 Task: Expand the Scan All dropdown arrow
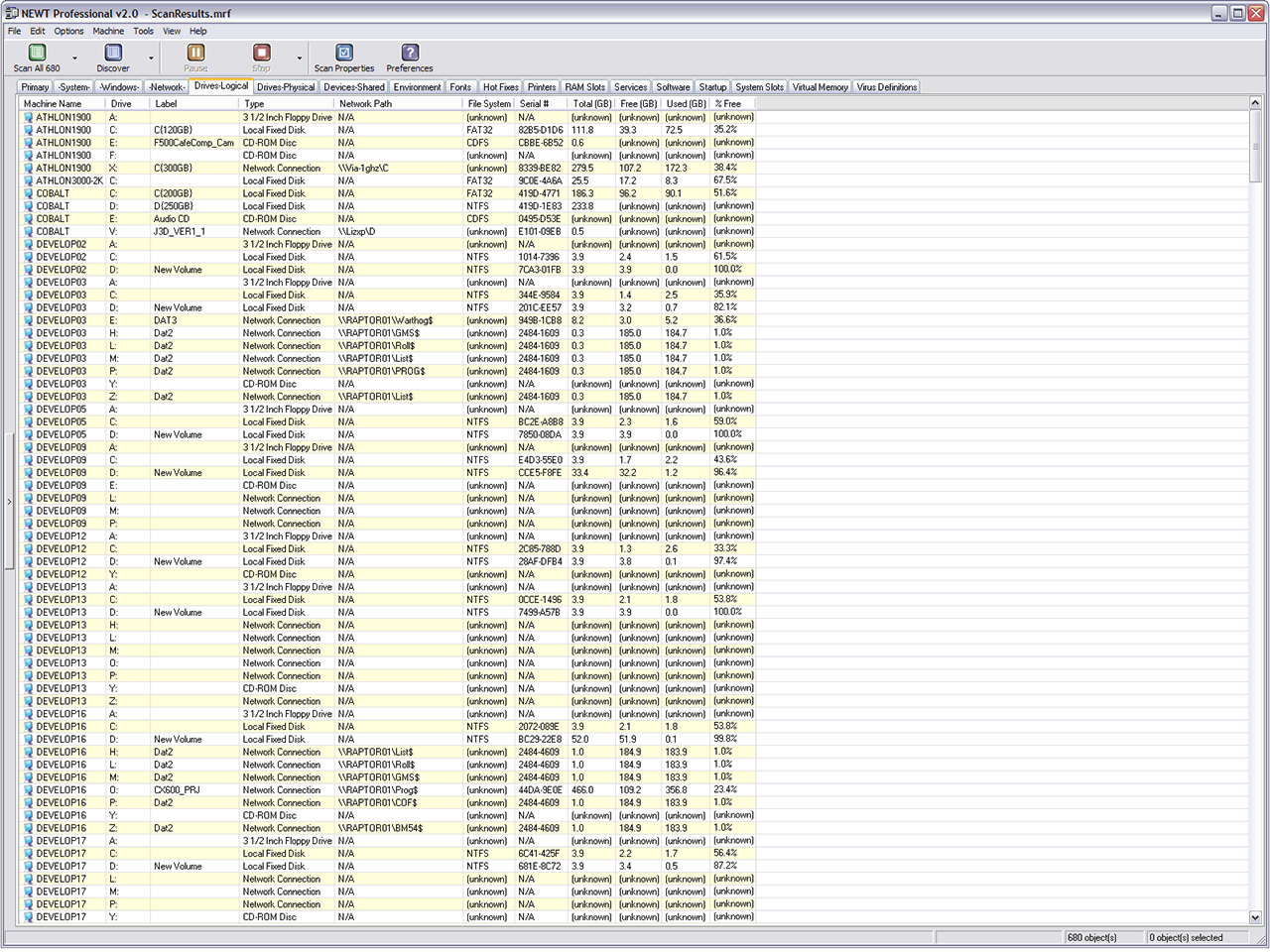pos(74,59)
